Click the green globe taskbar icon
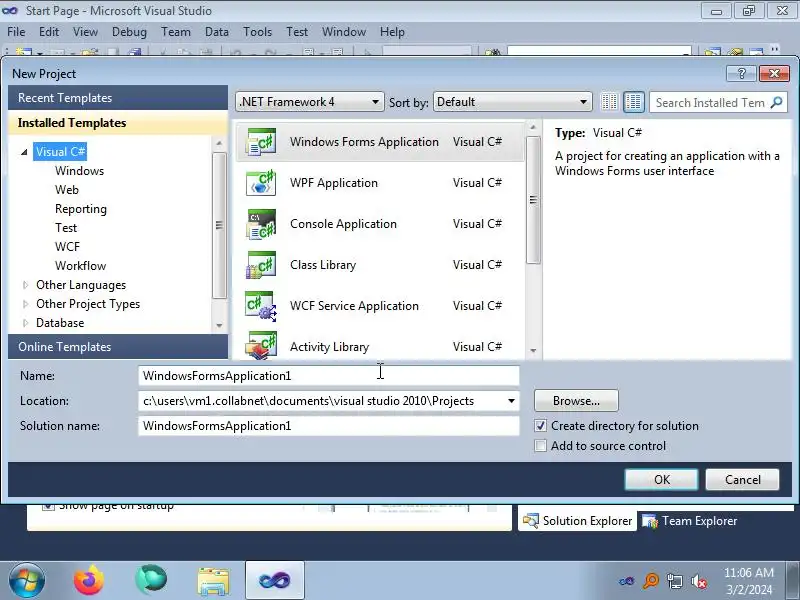 tap(151, 580)
